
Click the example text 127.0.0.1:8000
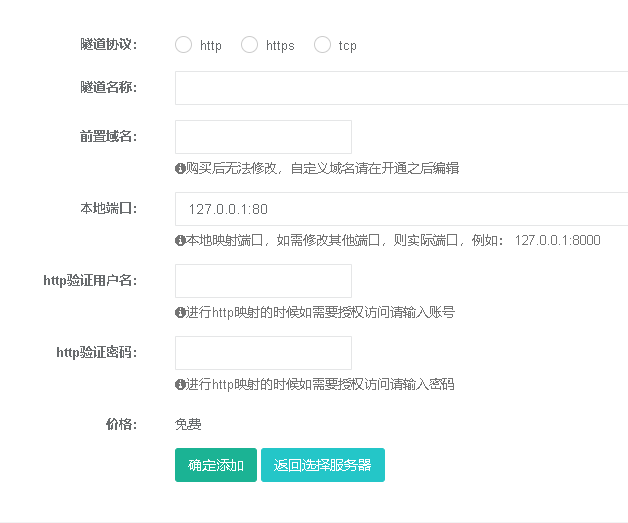(x=558, y=240)
